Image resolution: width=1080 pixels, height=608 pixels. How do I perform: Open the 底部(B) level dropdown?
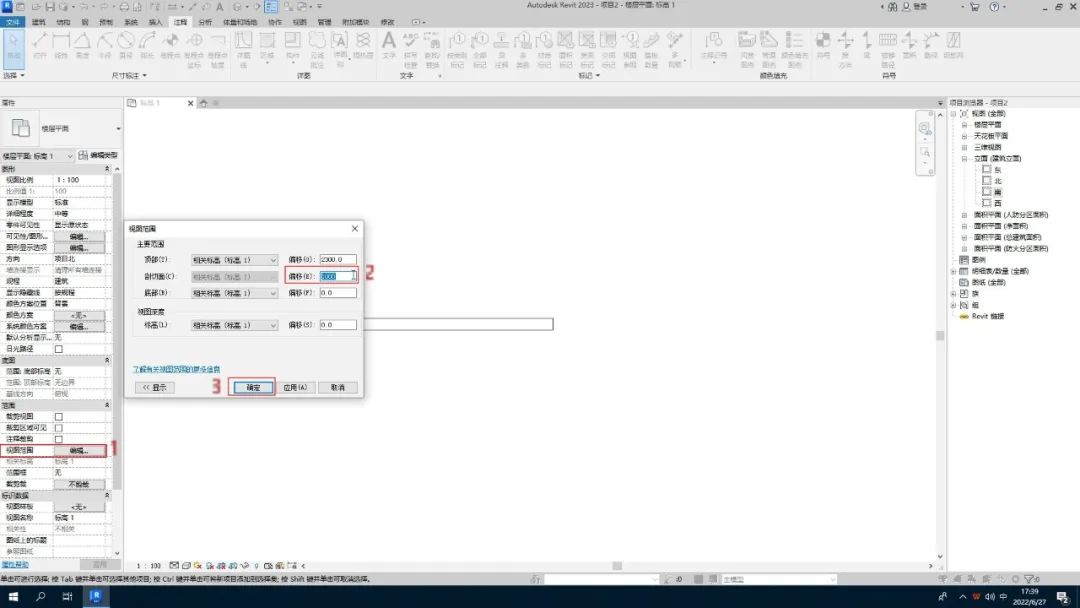(x=234, y=293)
